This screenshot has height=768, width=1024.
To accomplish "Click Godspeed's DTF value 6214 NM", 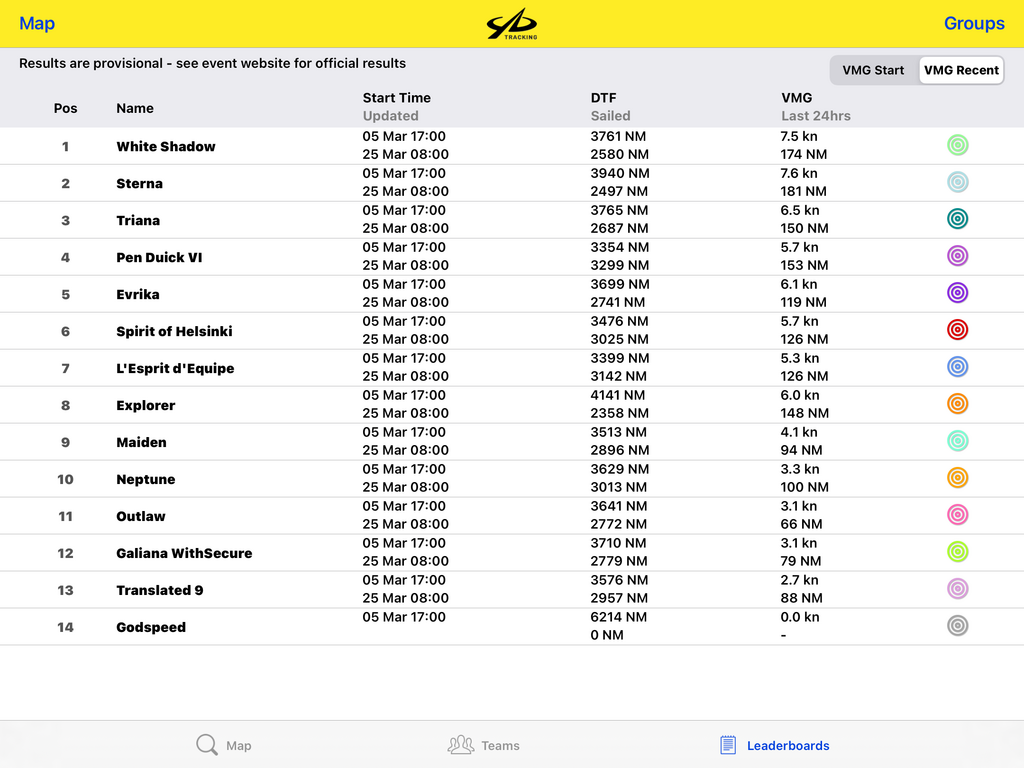I will pyautogui.click(x=618, y=617).
